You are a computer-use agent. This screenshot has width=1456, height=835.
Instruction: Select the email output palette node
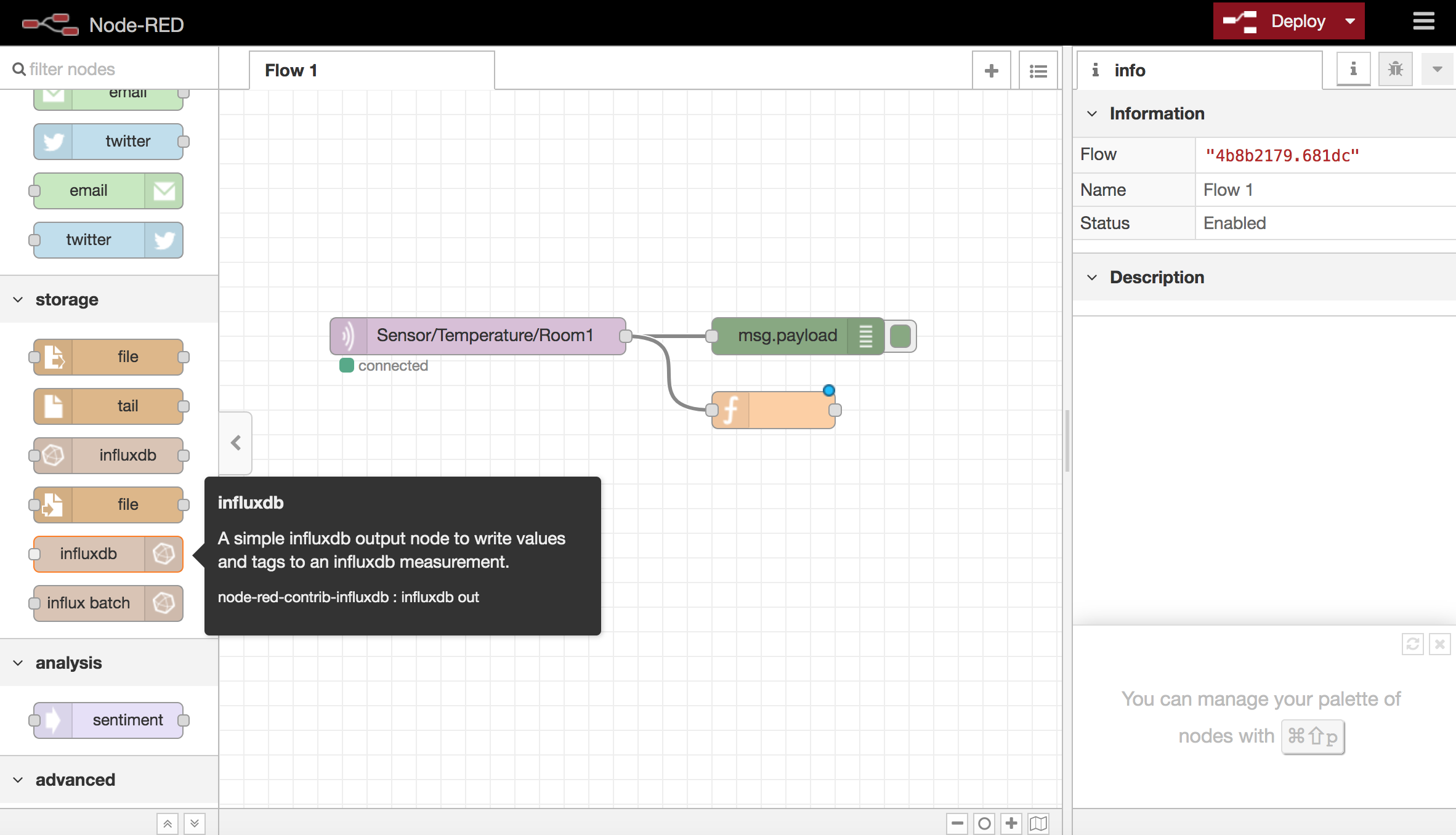pyautogui.click(x=108, y=190)
